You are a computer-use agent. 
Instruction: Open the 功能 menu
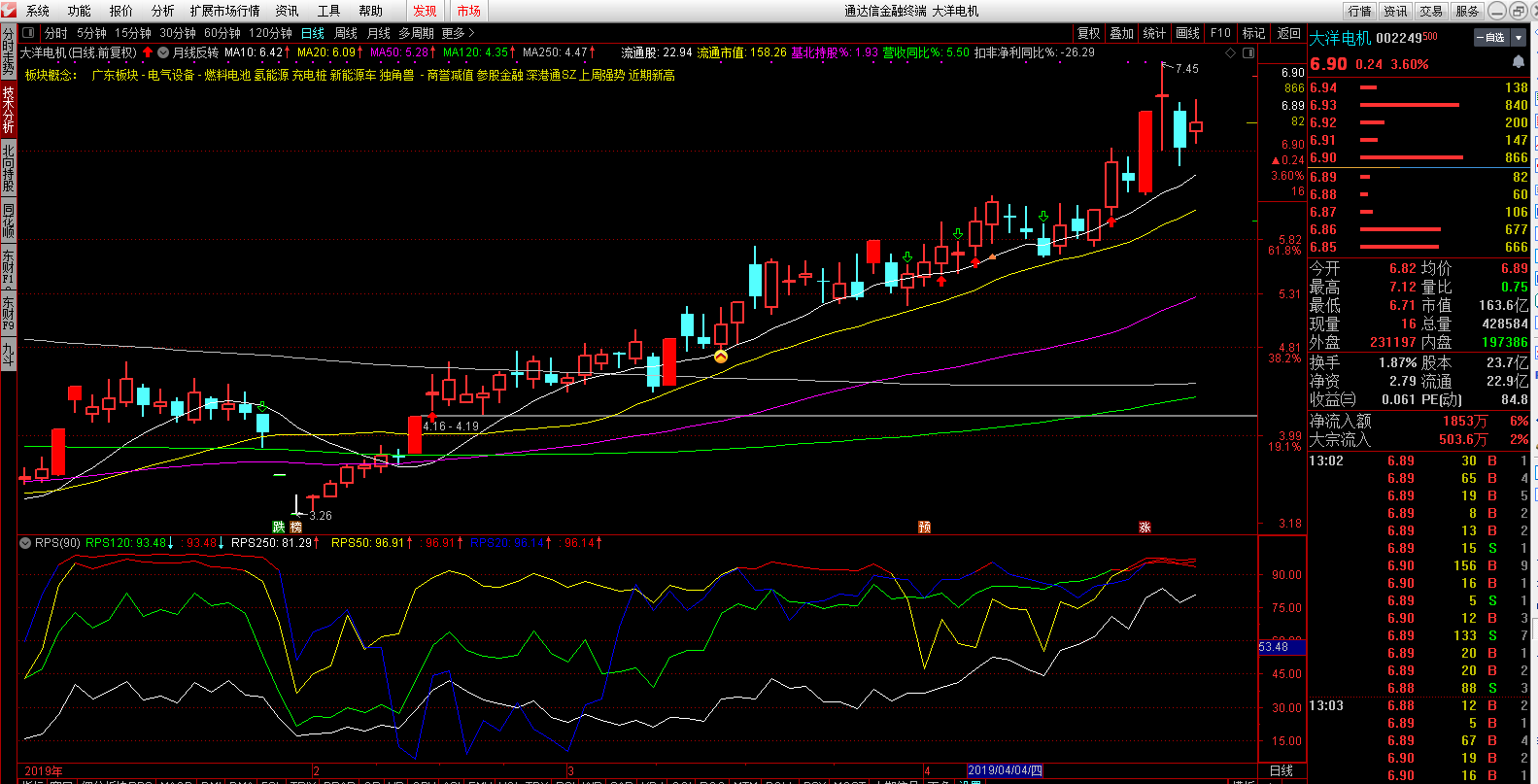[80, 11]
